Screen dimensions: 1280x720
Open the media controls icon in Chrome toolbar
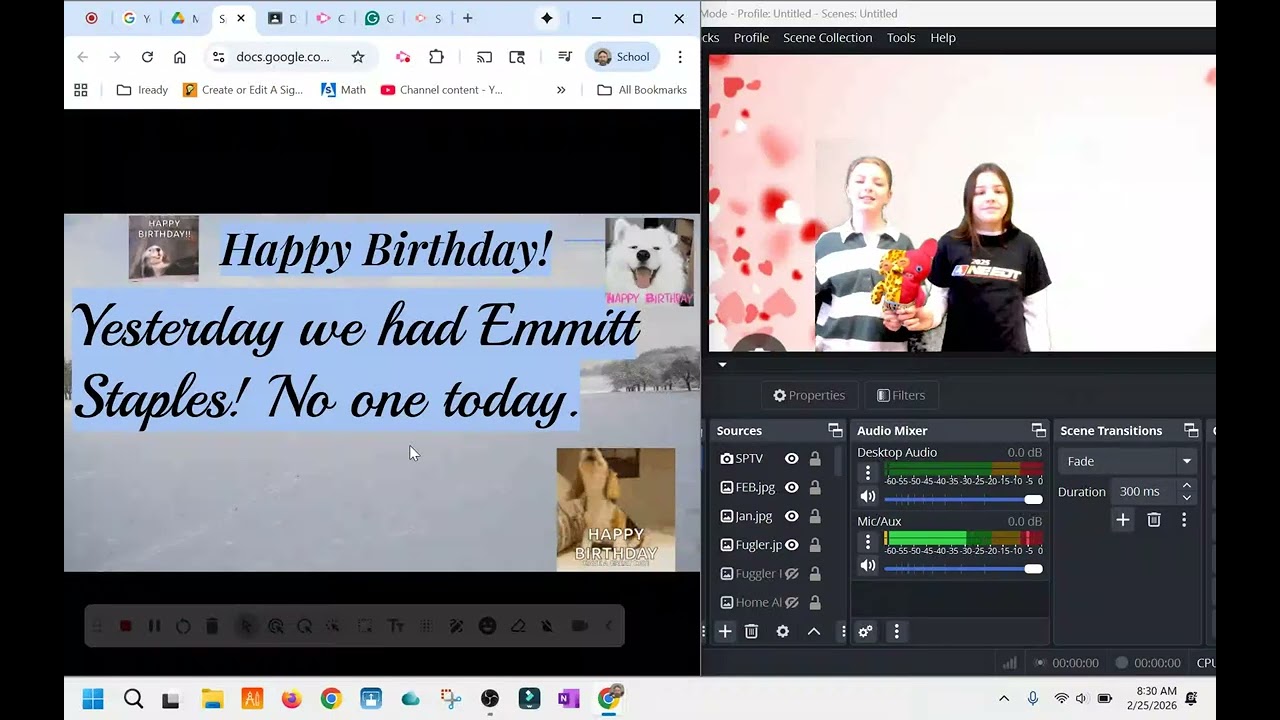pos(565,57)
